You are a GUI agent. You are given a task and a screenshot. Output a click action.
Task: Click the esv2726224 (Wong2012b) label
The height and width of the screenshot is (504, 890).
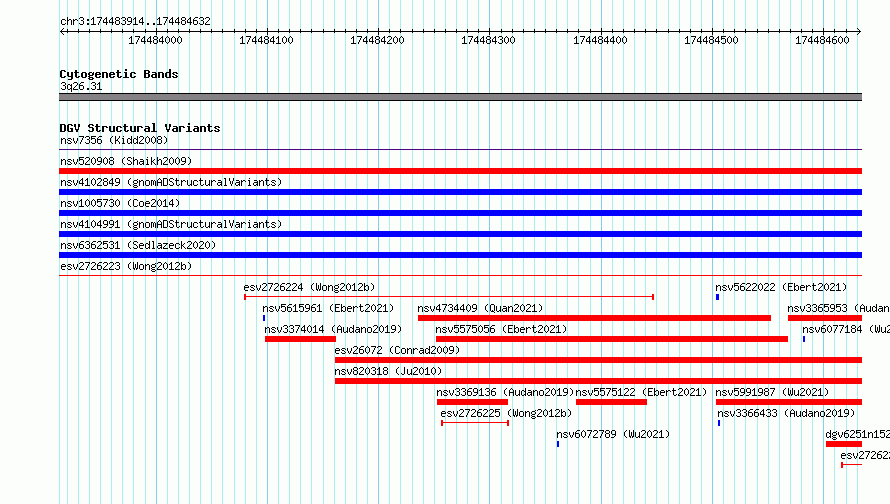[309, 287]
